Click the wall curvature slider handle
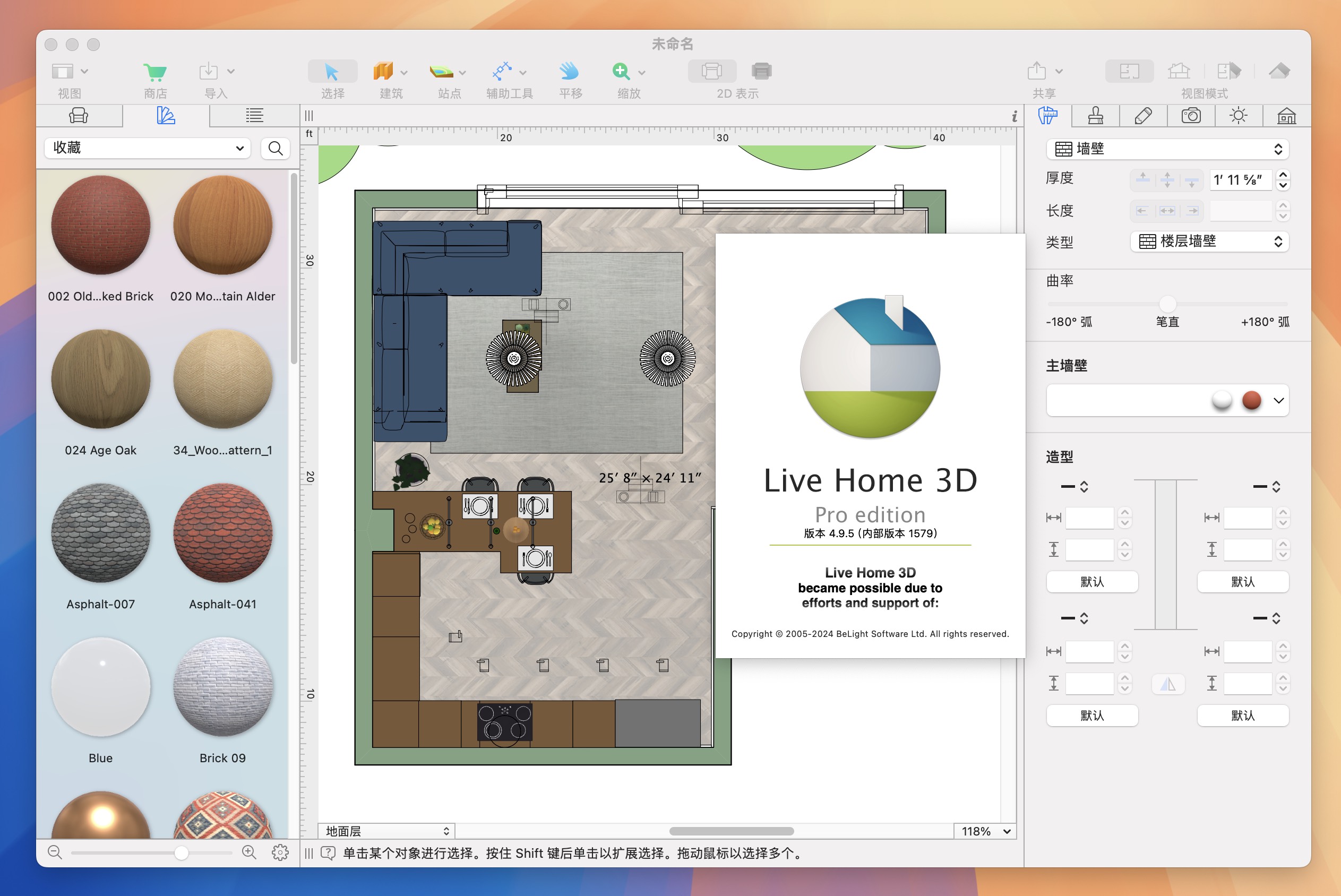The width and height of the screenshot is (1341, 896). [1167, 304]
